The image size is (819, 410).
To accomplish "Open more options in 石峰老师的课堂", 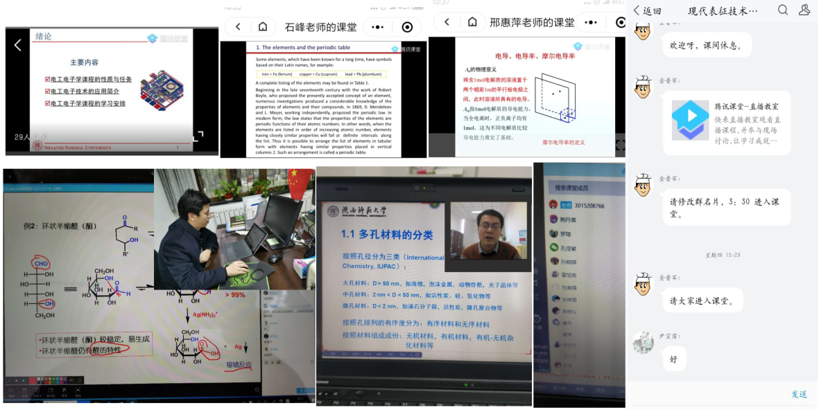I will (x=378, y=27).
